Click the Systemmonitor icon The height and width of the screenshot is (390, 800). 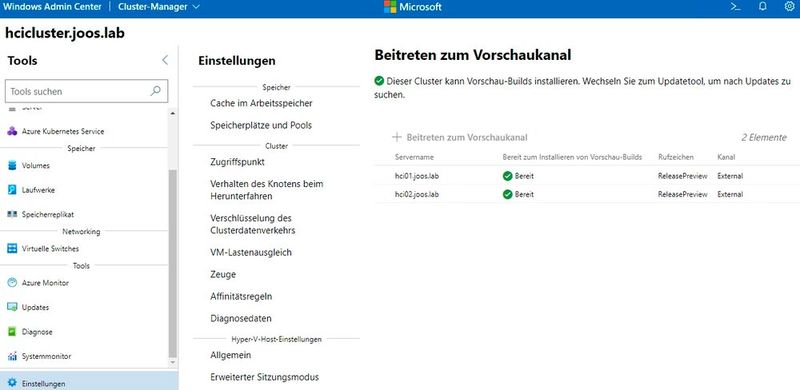tap(12, 356)
